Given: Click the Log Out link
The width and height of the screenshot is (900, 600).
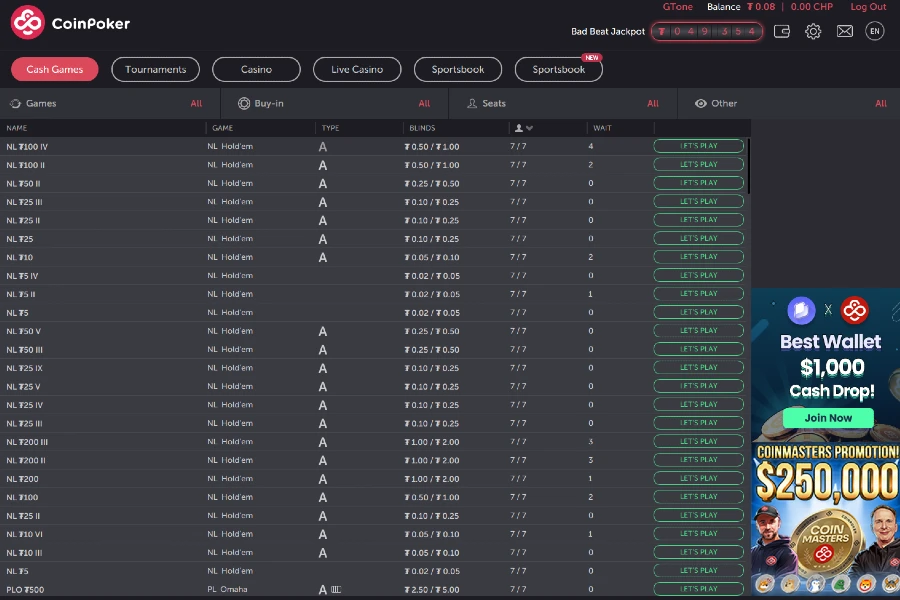Looking at the screenshot, I should tap(868, 7).
